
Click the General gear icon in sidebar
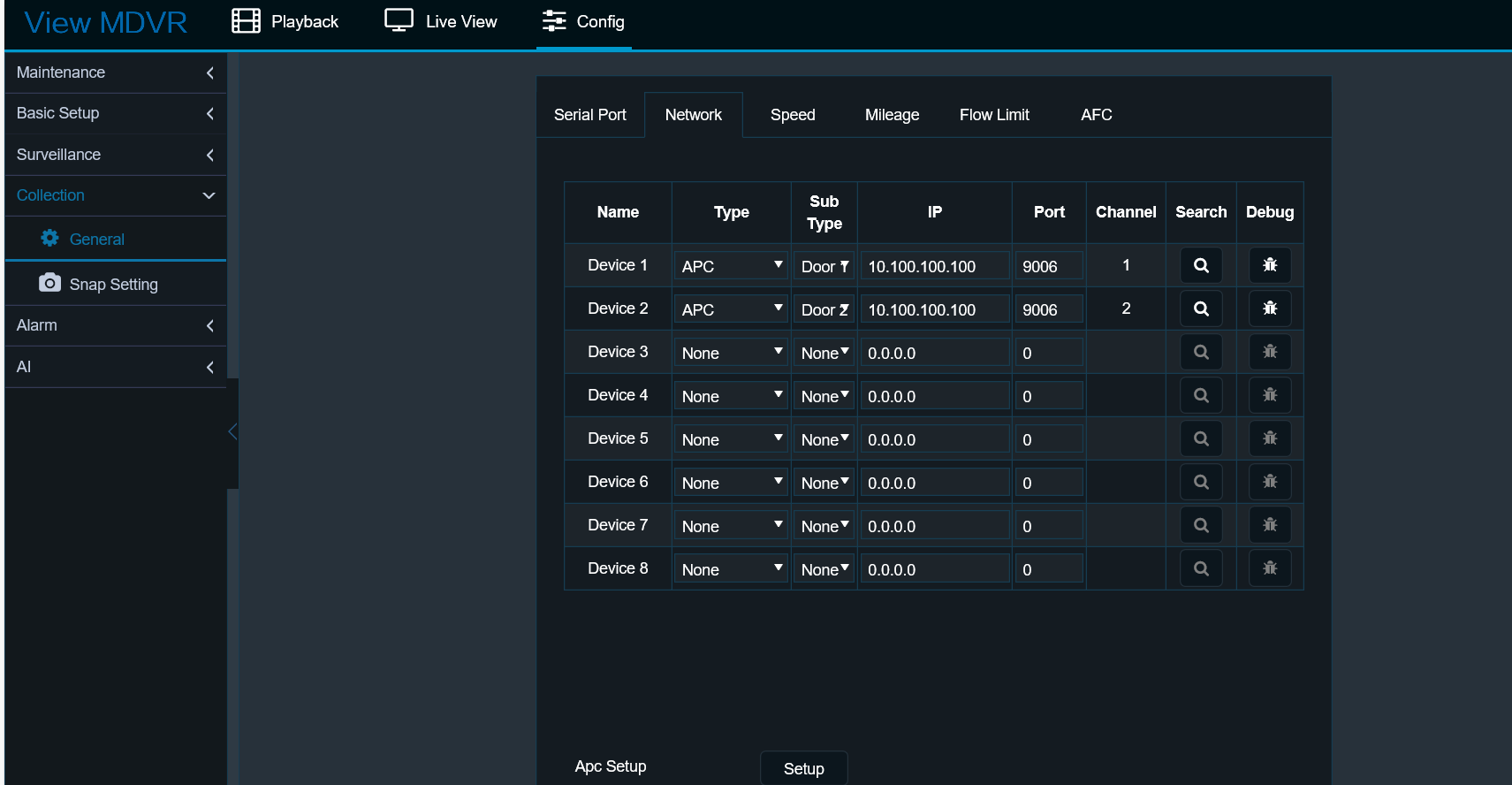click(x=50, y=239)
